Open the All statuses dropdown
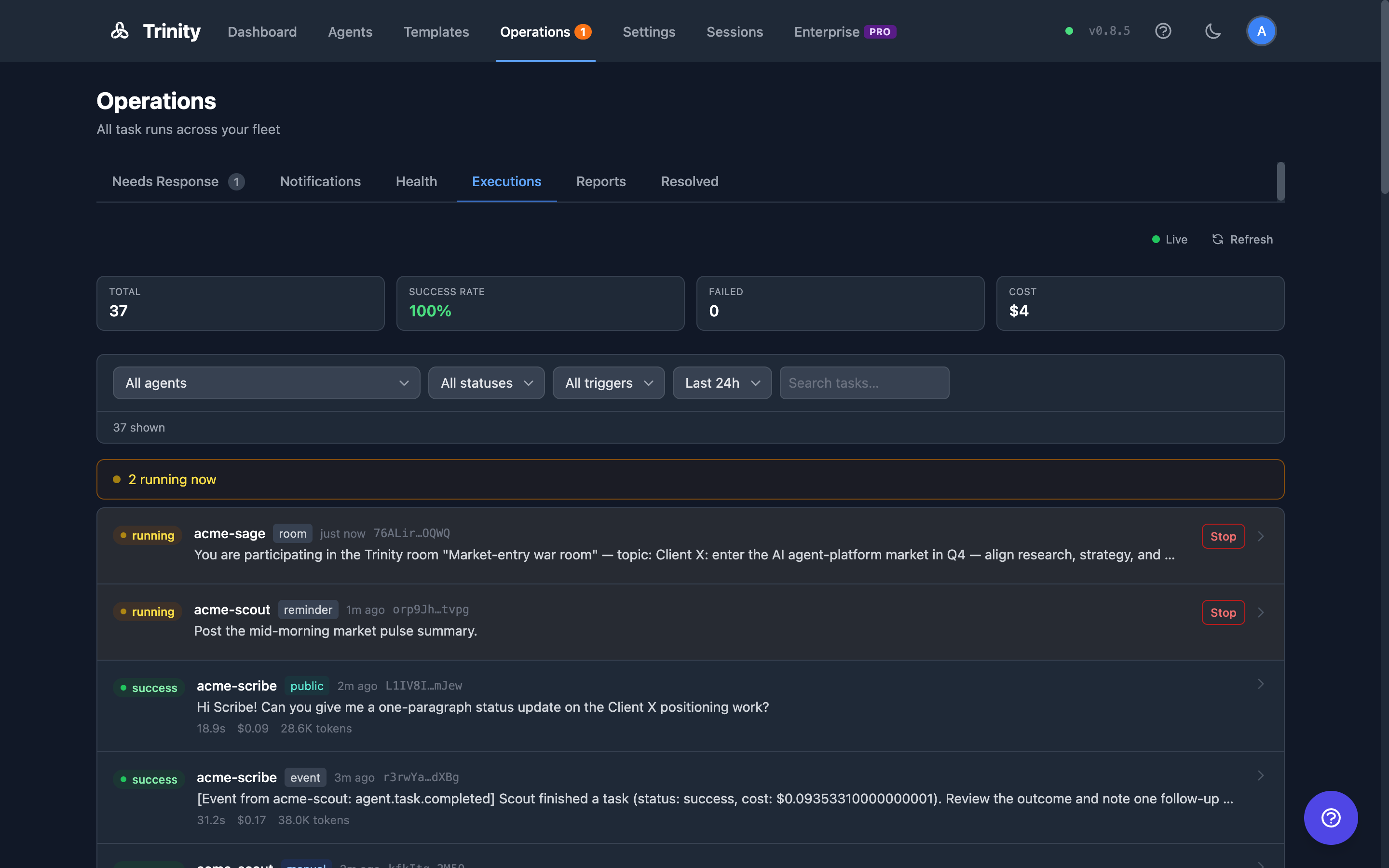This screenshot has height=868, width=1389. [x=486, y=383]
